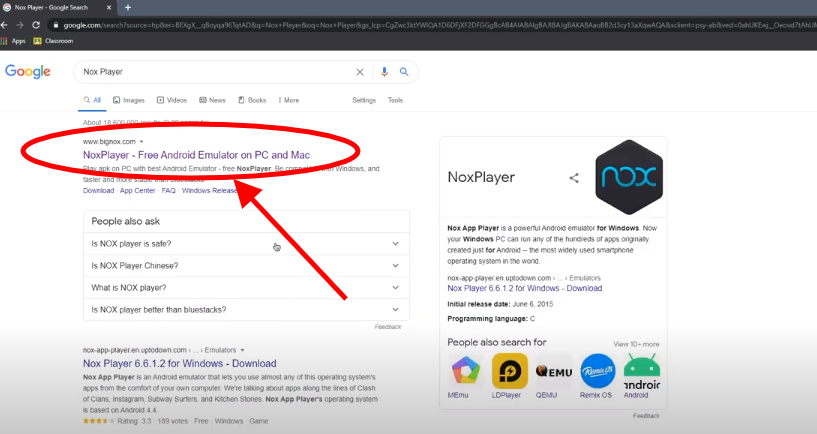Screen dimensions: 817x434
Task: Open uptodown result options arrow
Action: (x=242, y=350)
